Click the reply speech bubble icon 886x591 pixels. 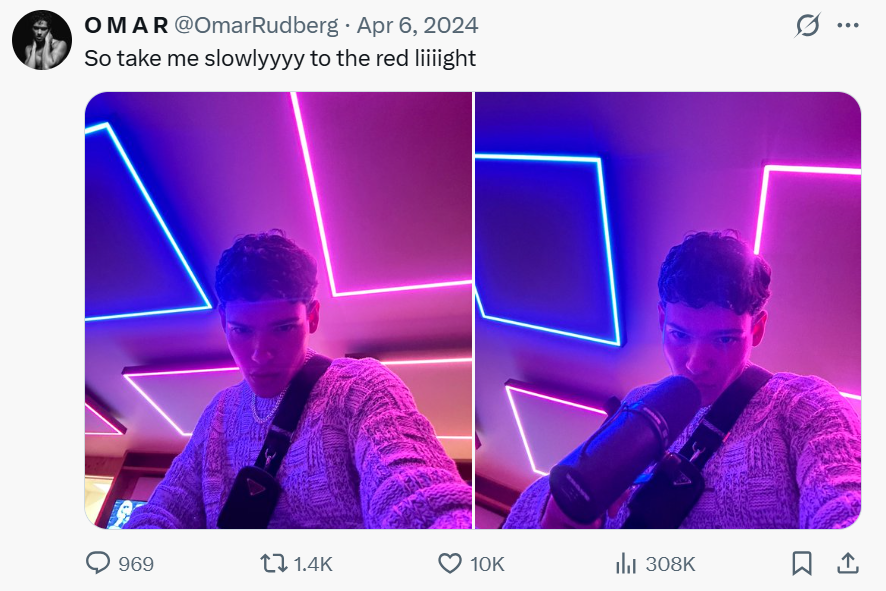(98, 564)
